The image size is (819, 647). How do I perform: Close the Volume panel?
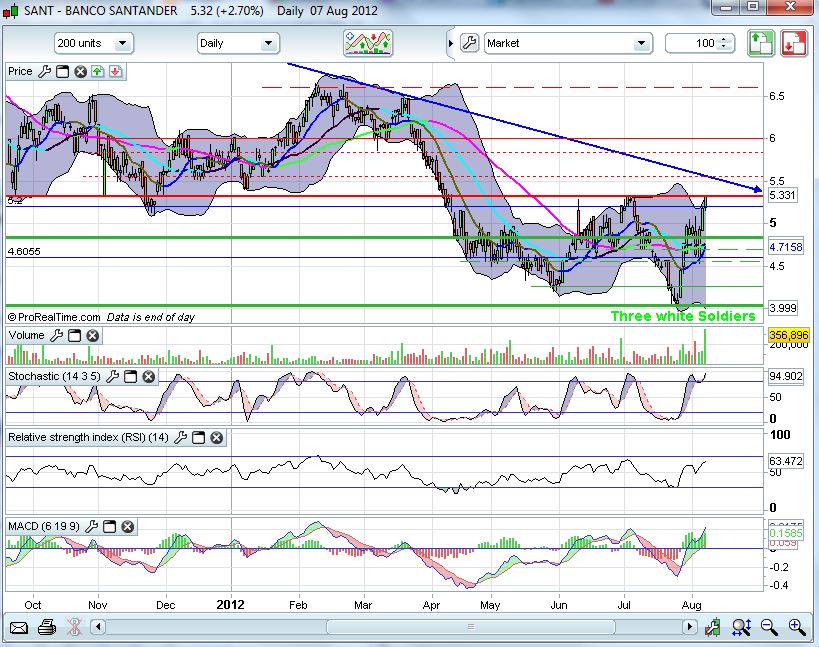(92, 336)
